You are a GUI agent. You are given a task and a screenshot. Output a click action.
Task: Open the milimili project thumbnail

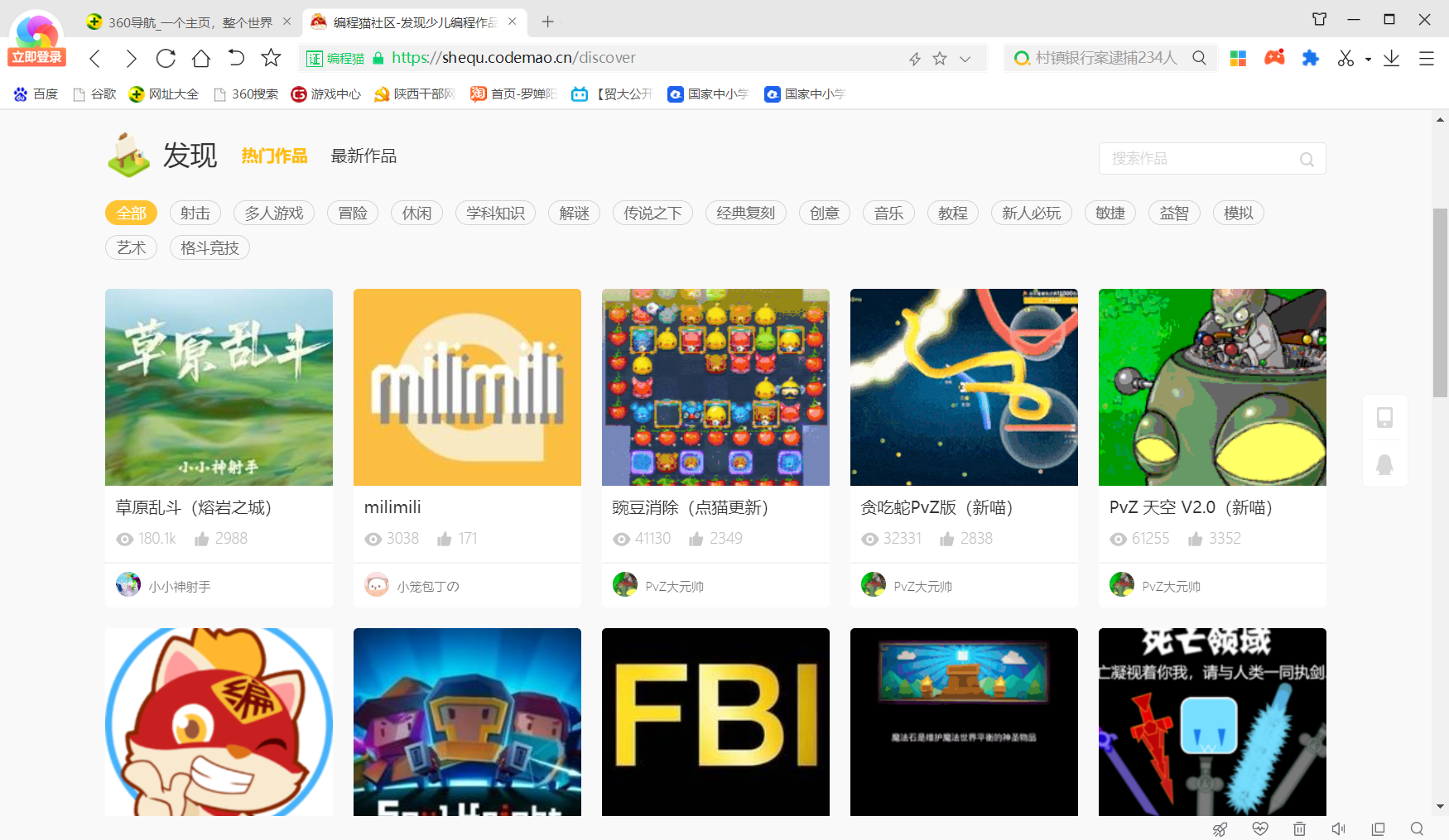click(x=467, y=387)
